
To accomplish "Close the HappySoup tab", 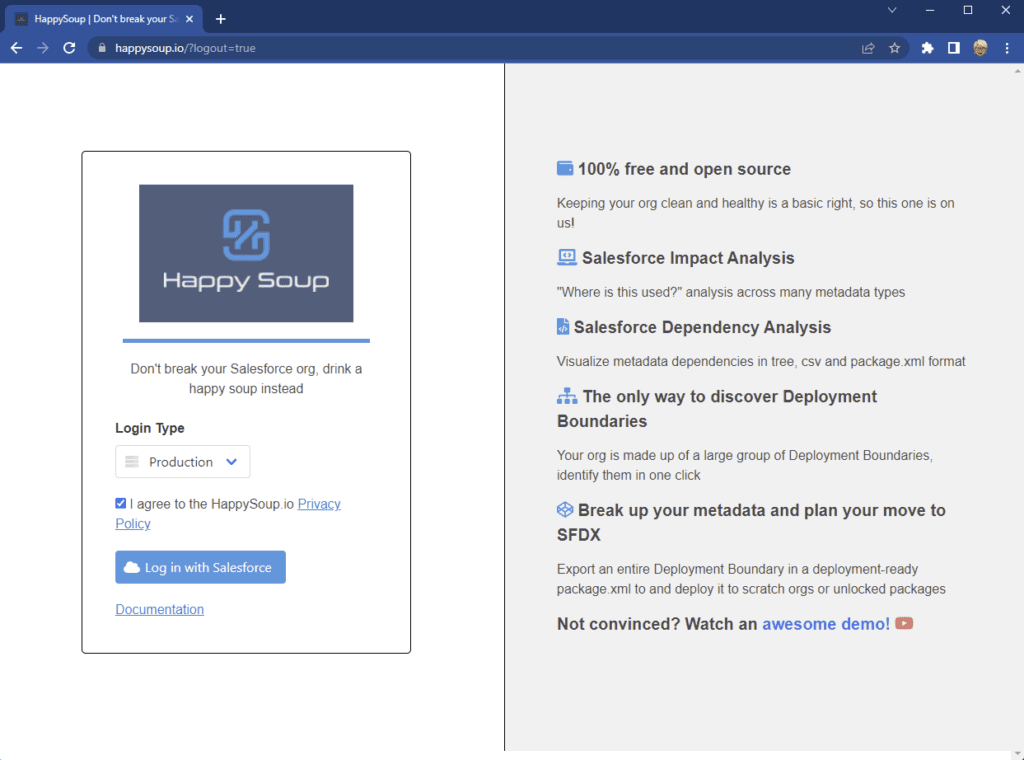I will pyautogui.click(x=189, y=19).
